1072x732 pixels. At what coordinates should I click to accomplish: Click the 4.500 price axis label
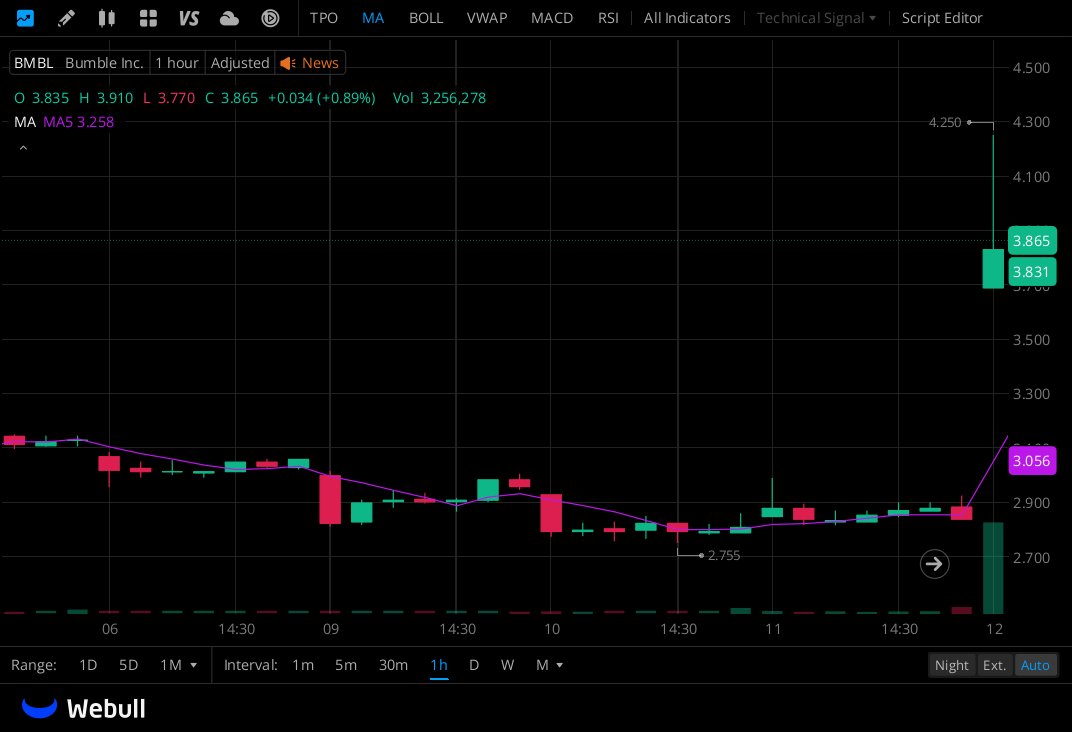[x=1031, y=68]
